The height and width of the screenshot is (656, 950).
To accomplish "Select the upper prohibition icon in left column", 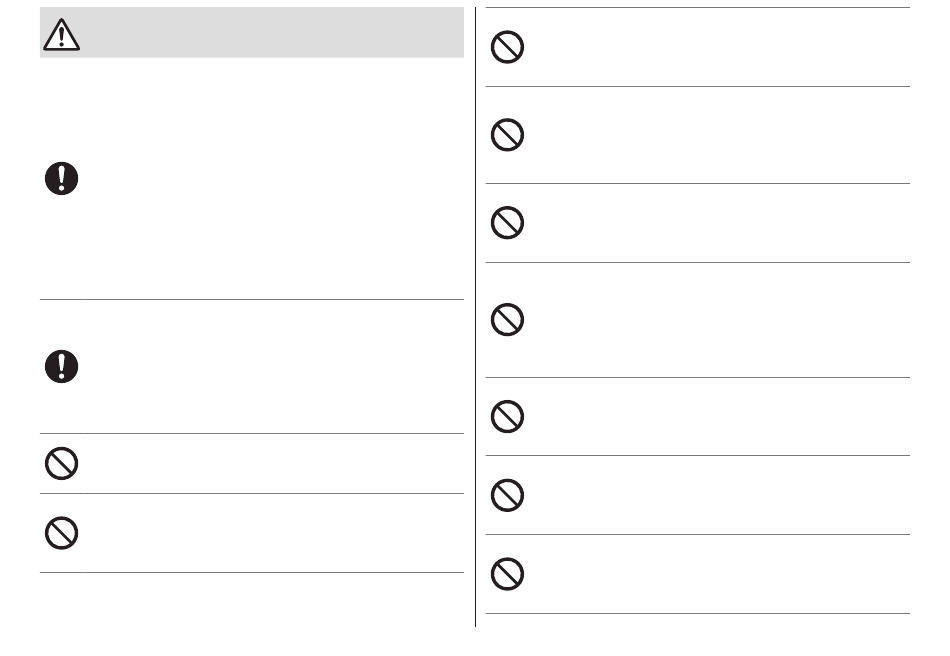I will [62, 464].
